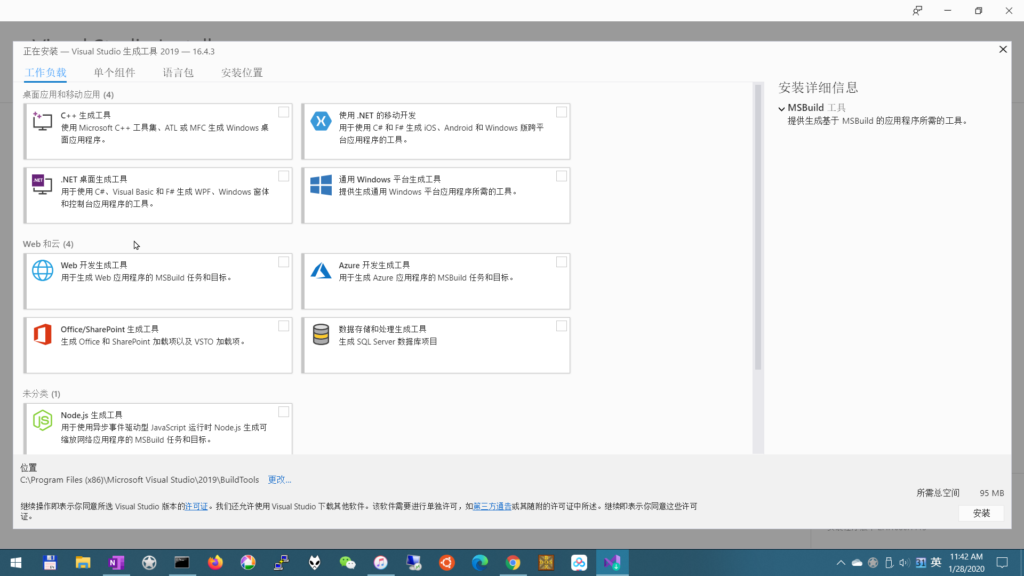
Task: Show hidden system tray icons
Action: click(839, 563)
